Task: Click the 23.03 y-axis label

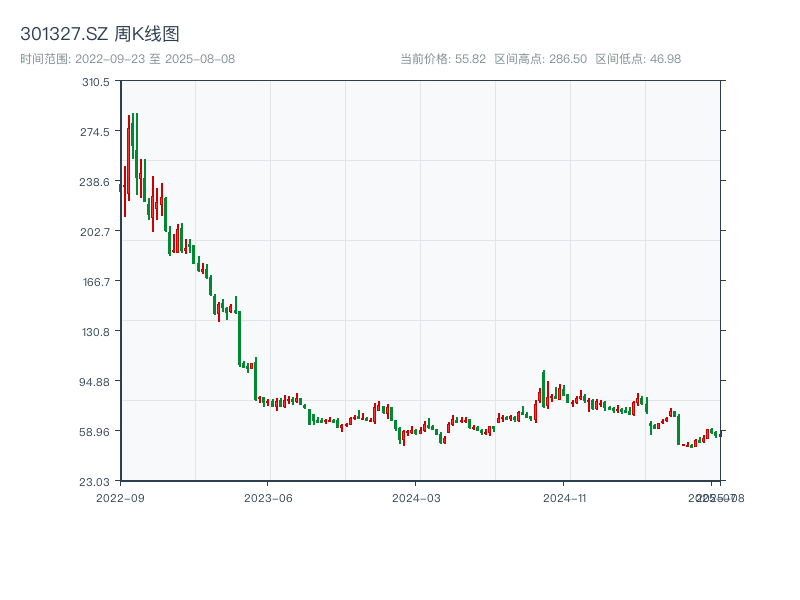Action: click(96, 482)
